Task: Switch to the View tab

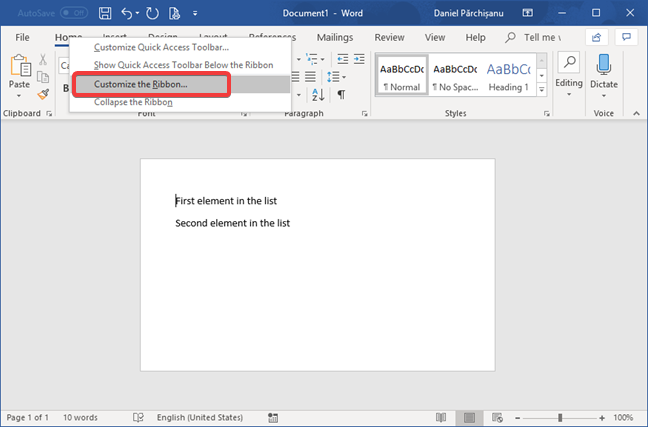Action: (x=435, y=37)
